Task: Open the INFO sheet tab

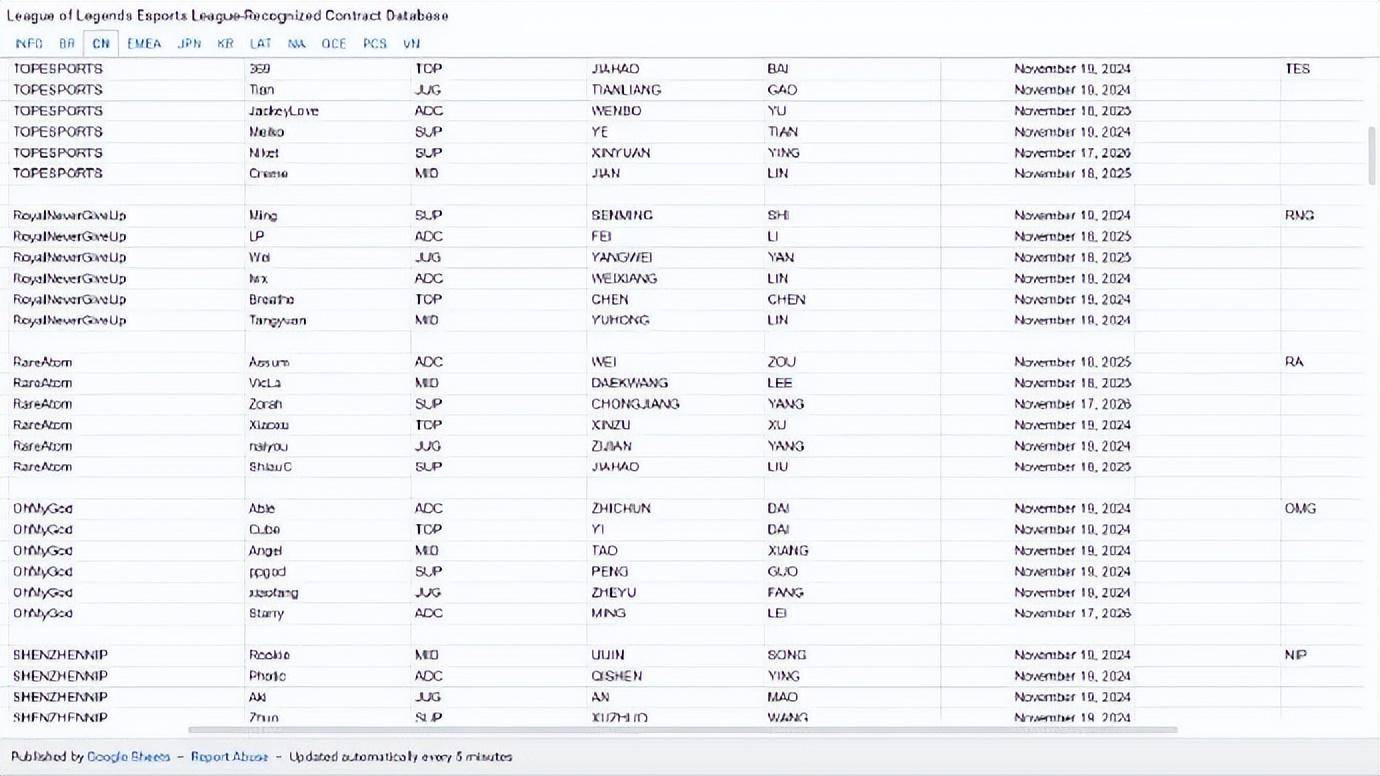Action: point(29,44)
